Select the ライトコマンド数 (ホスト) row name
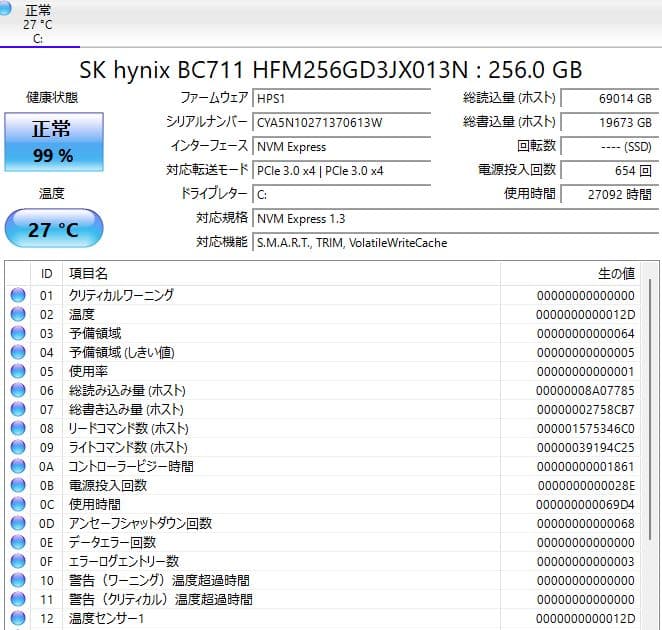 (x=128, y=447)
